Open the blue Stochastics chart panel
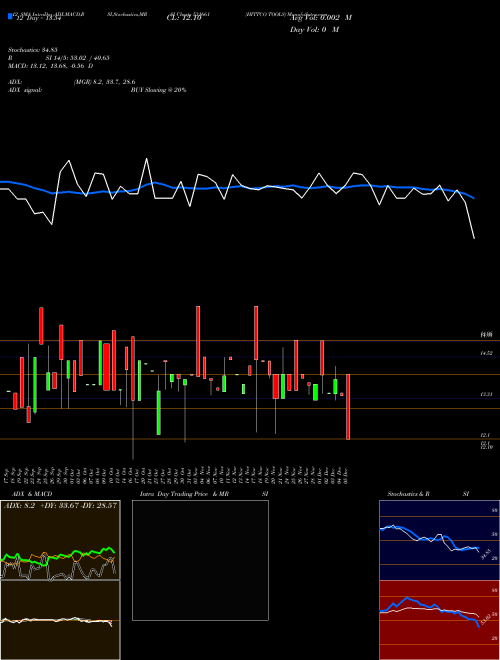500x660 pixels. [x=439, y=540]
